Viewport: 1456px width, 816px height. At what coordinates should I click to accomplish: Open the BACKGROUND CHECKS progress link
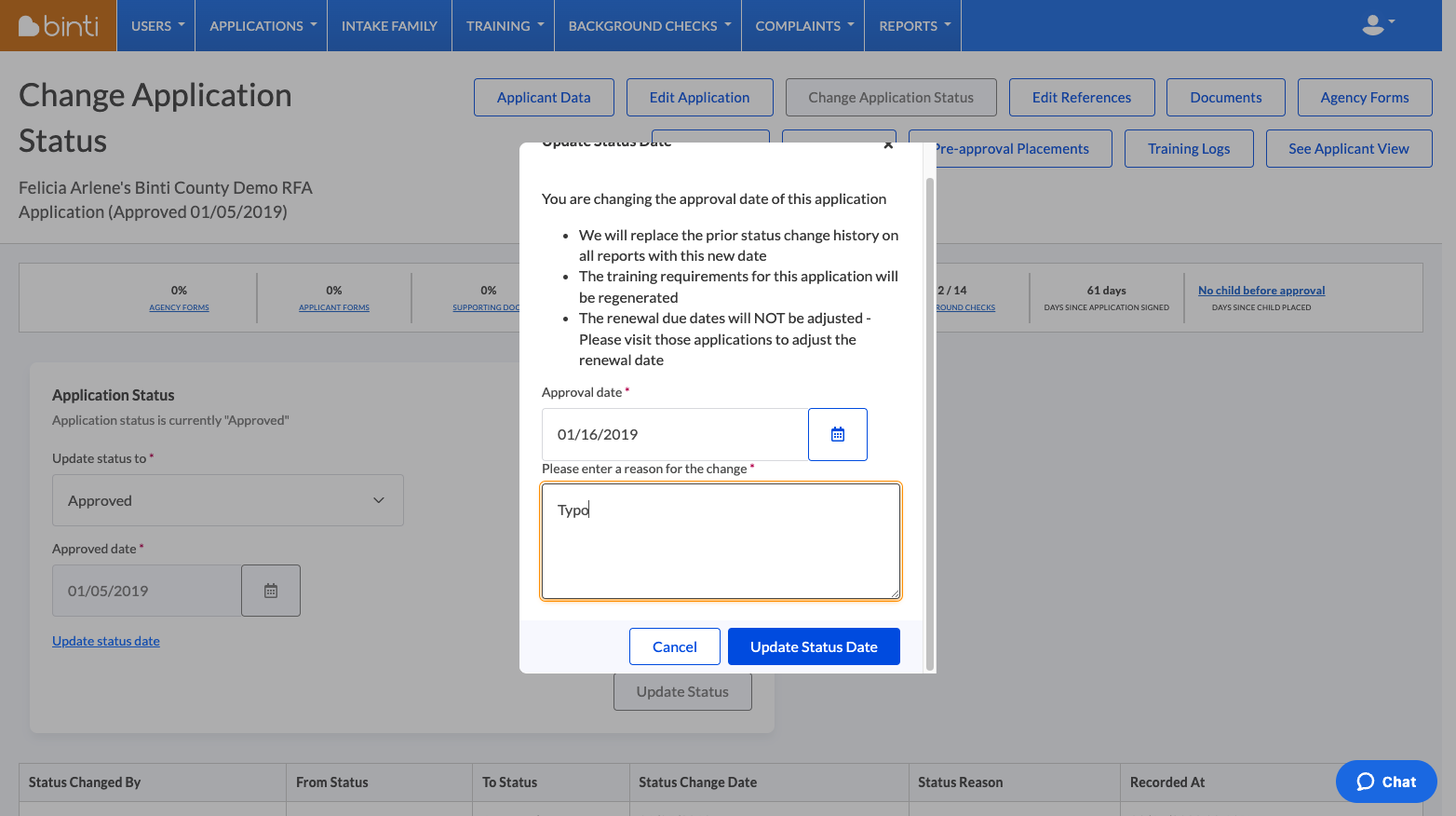click(x=965, y=307)
